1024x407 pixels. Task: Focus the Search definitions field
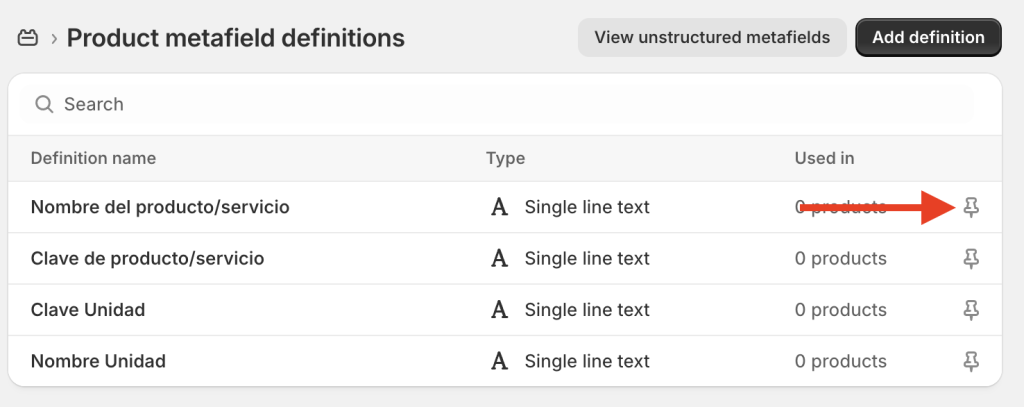[x=497, y=104]
